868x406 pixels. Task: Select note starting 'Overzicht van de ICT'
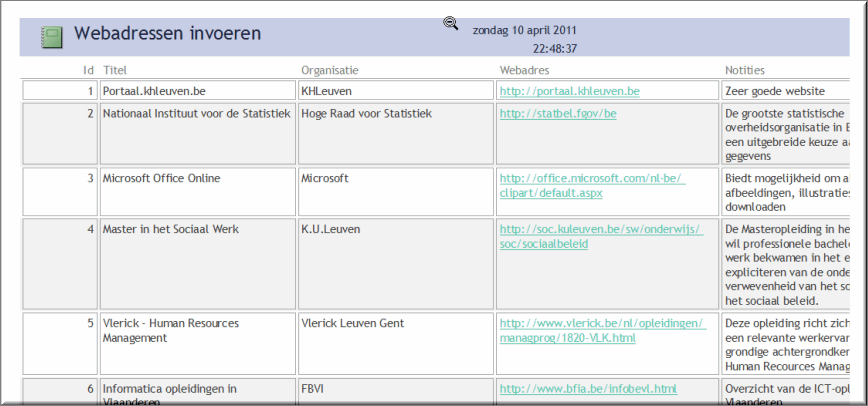pyautogui.click(x=786, y=392)
